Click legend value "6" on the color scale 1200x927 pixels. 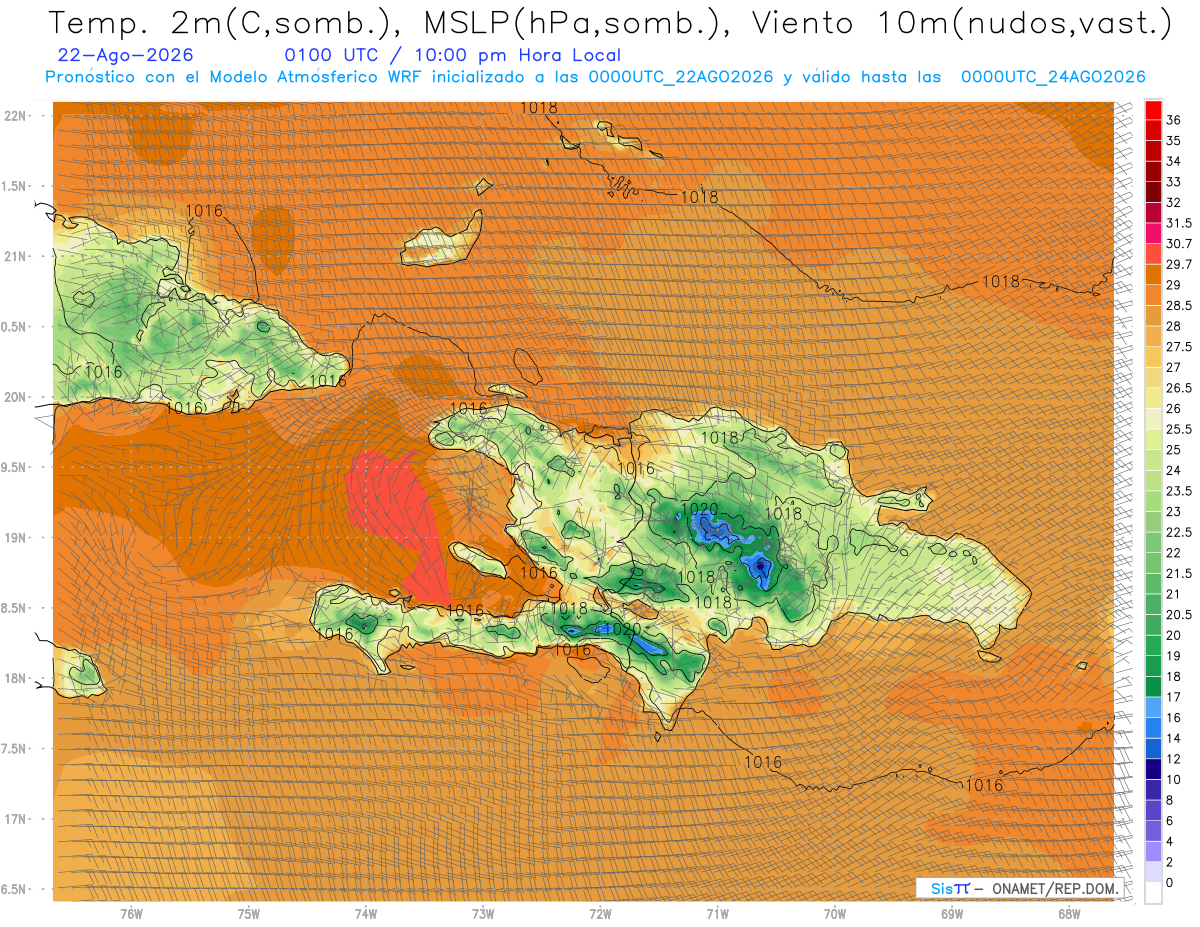pos(1170,821)
